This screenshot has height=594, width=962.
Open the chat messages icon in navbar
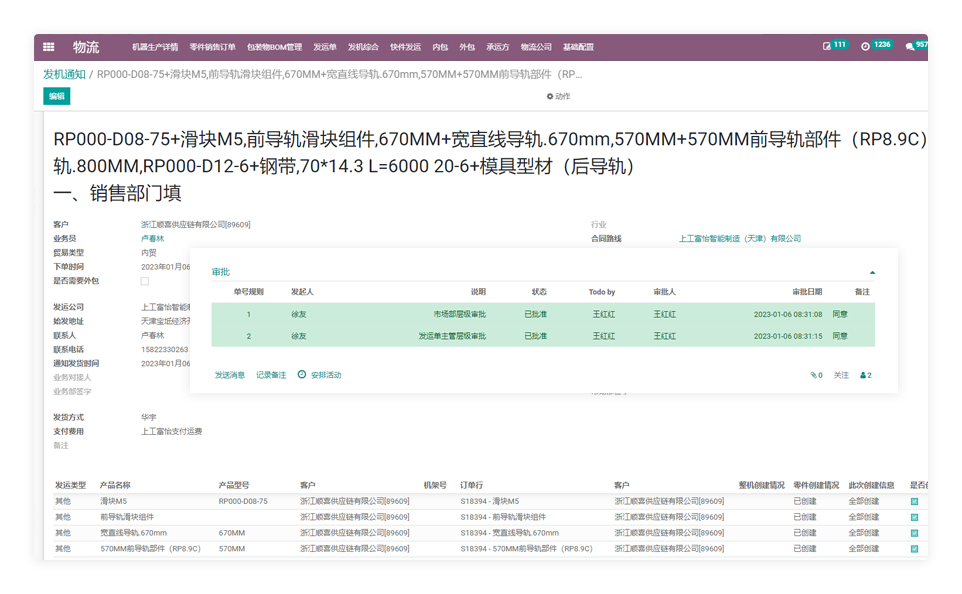click(x=909, y=46)
